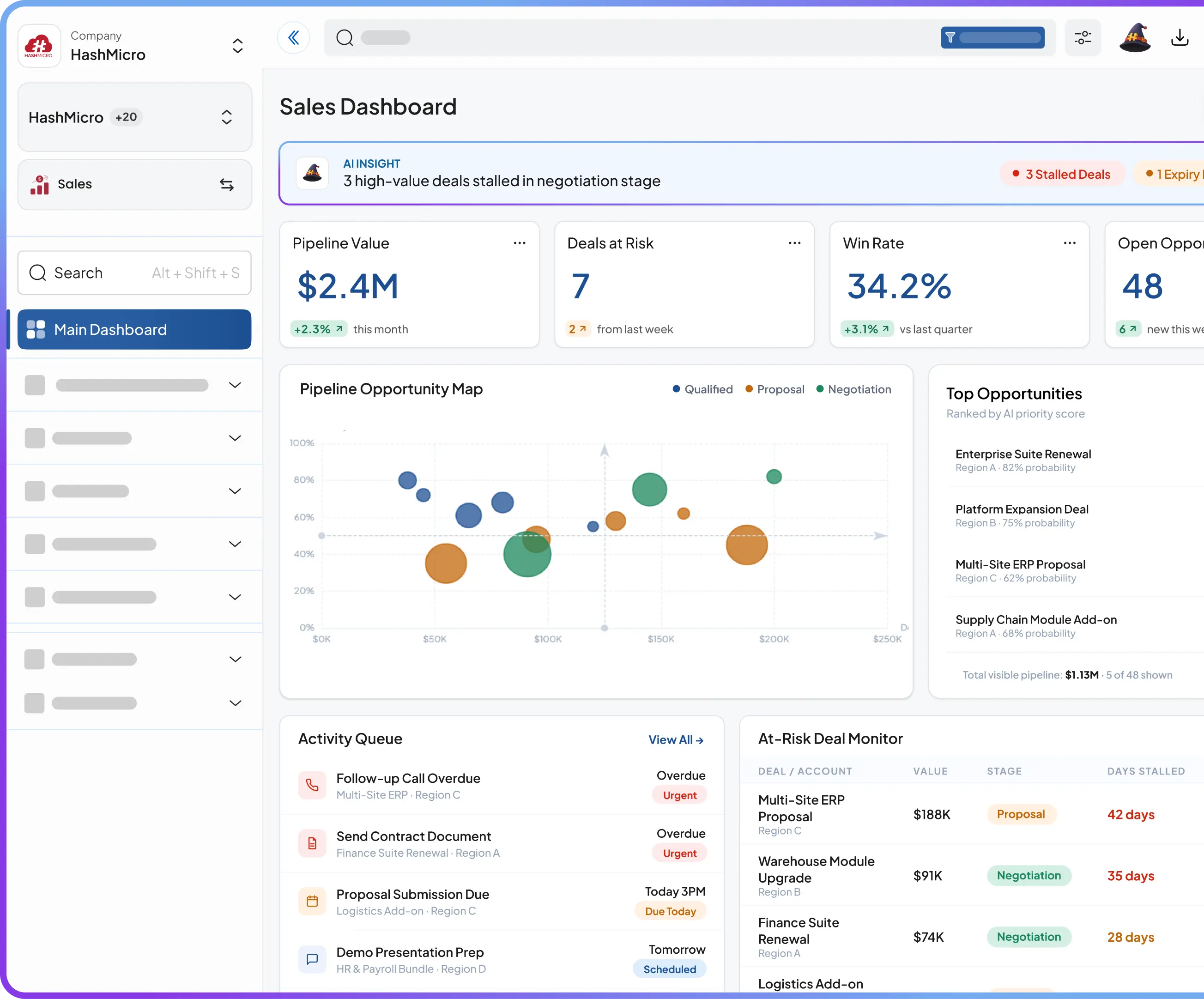Click Urgent tag on Send Contract row
Viewport: 1204px width, 999px height.
(x=679, y=854)
